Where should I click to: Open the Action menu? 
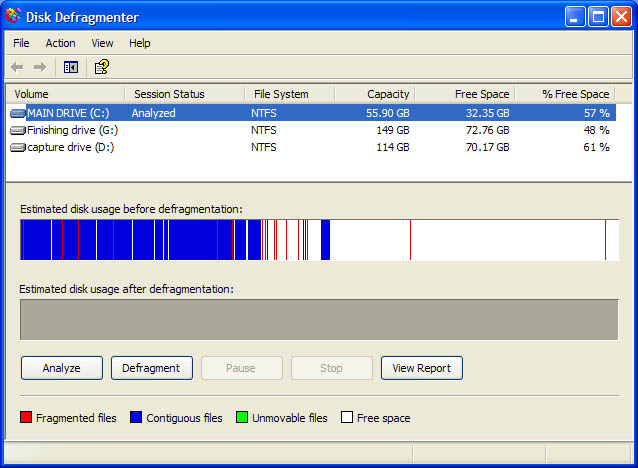point(60,43)
